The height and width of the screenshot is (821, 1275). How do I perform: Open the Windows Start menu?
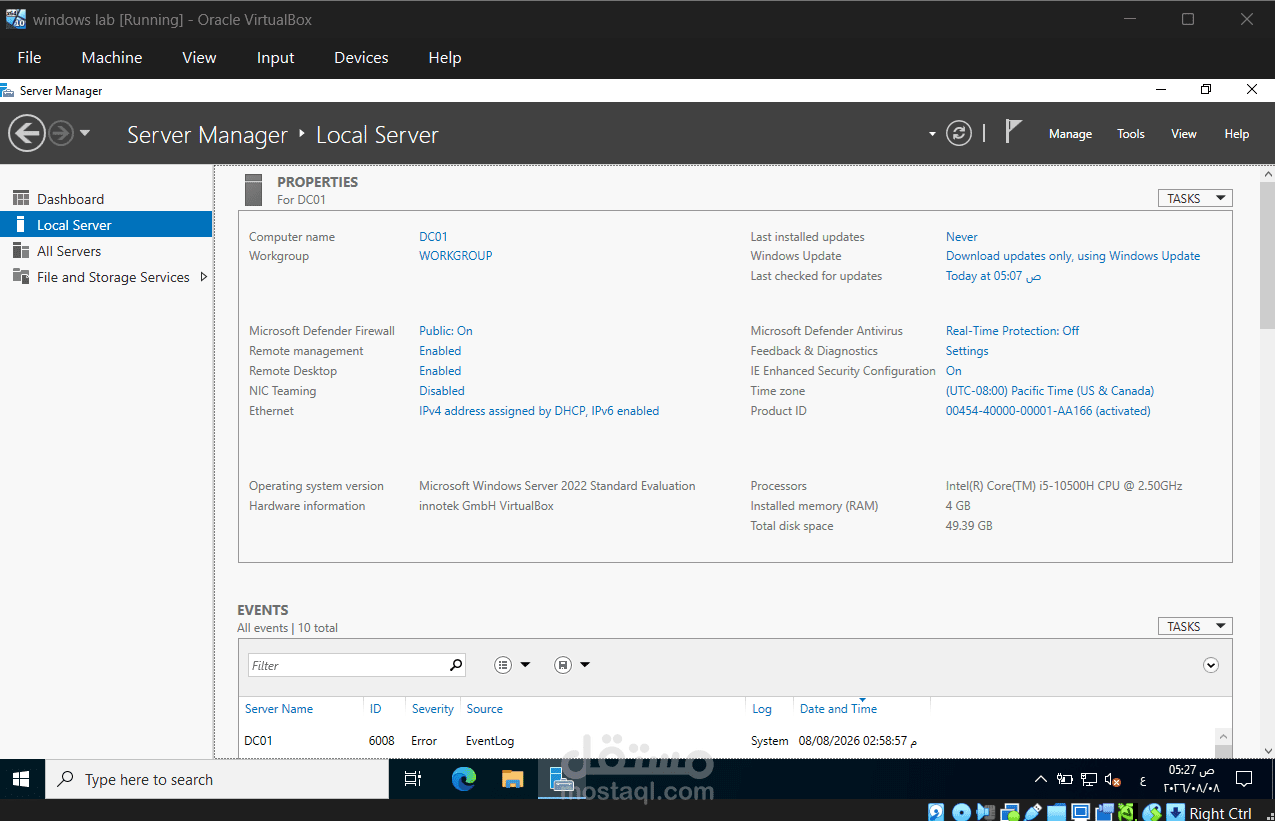point(21,779)
